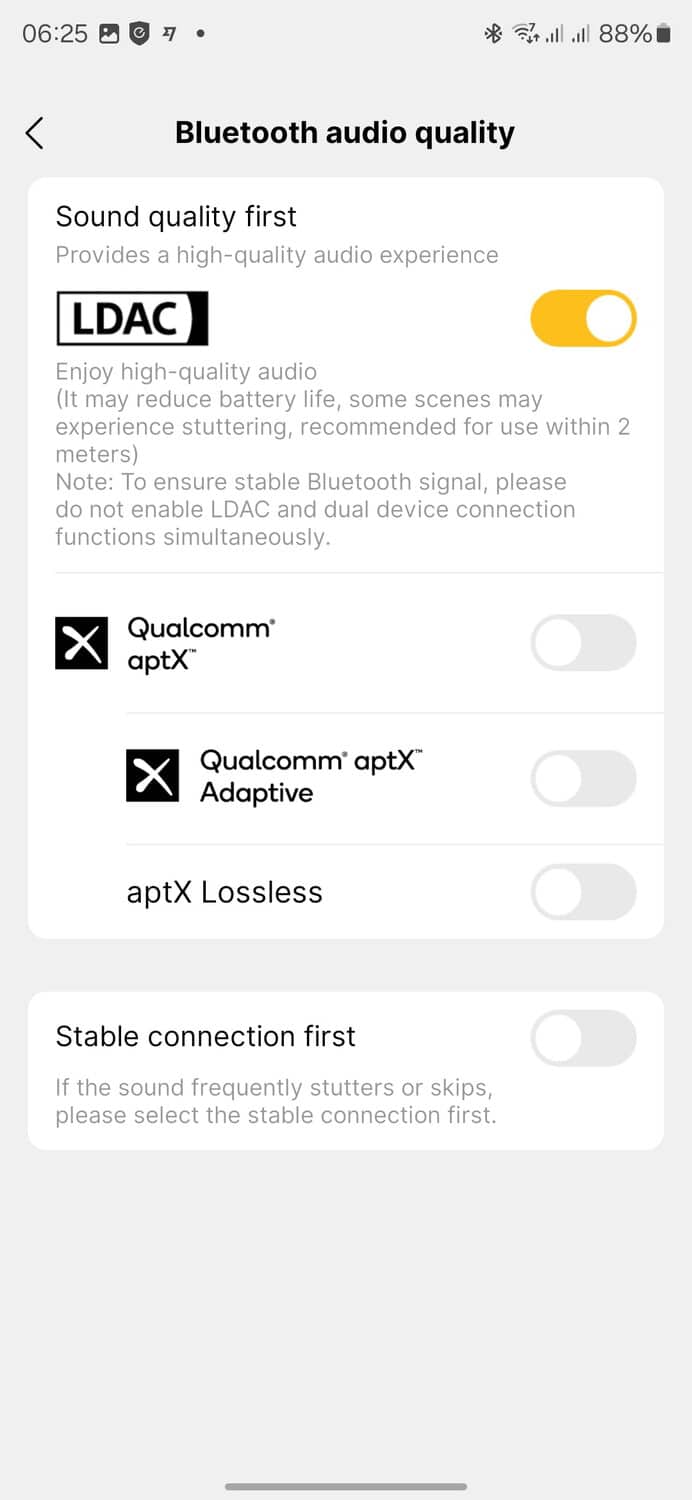Enable the aptX Lossless toggle
Viewport: 692px width, 1500px height.
(583, 892)
